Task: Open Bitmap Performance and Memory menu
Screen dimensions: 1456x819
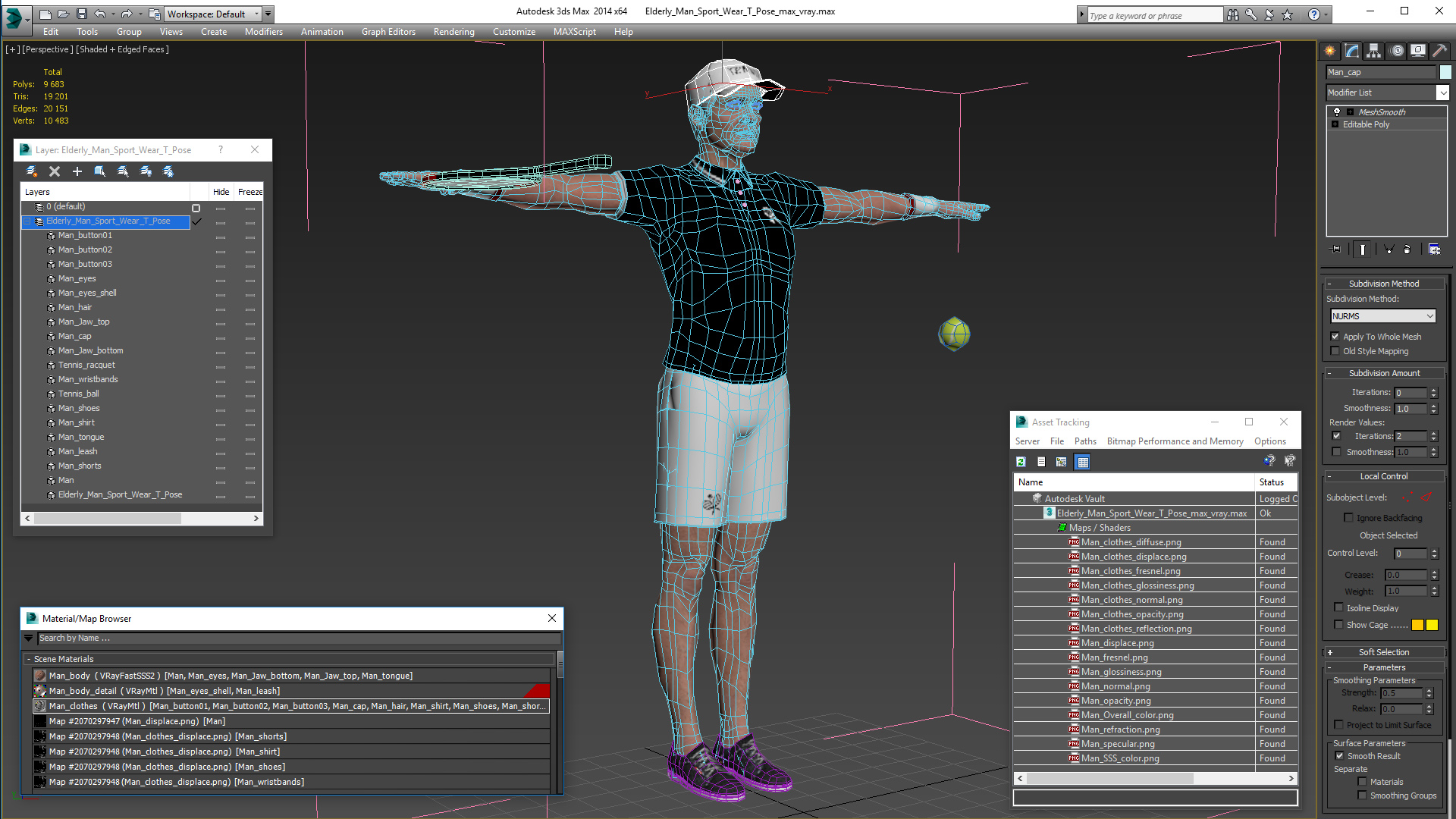Action: tap(1175, 441)
